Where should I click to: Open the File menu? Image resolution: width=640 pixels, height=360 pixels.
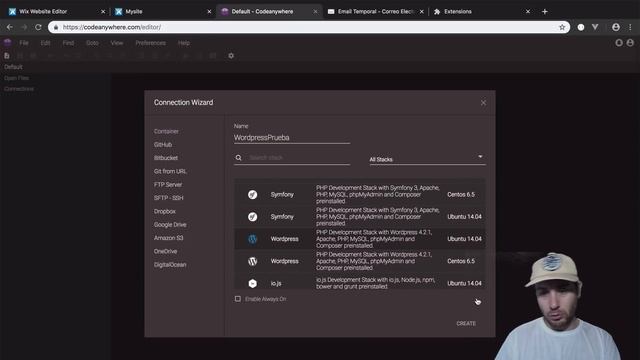[24, 43]
